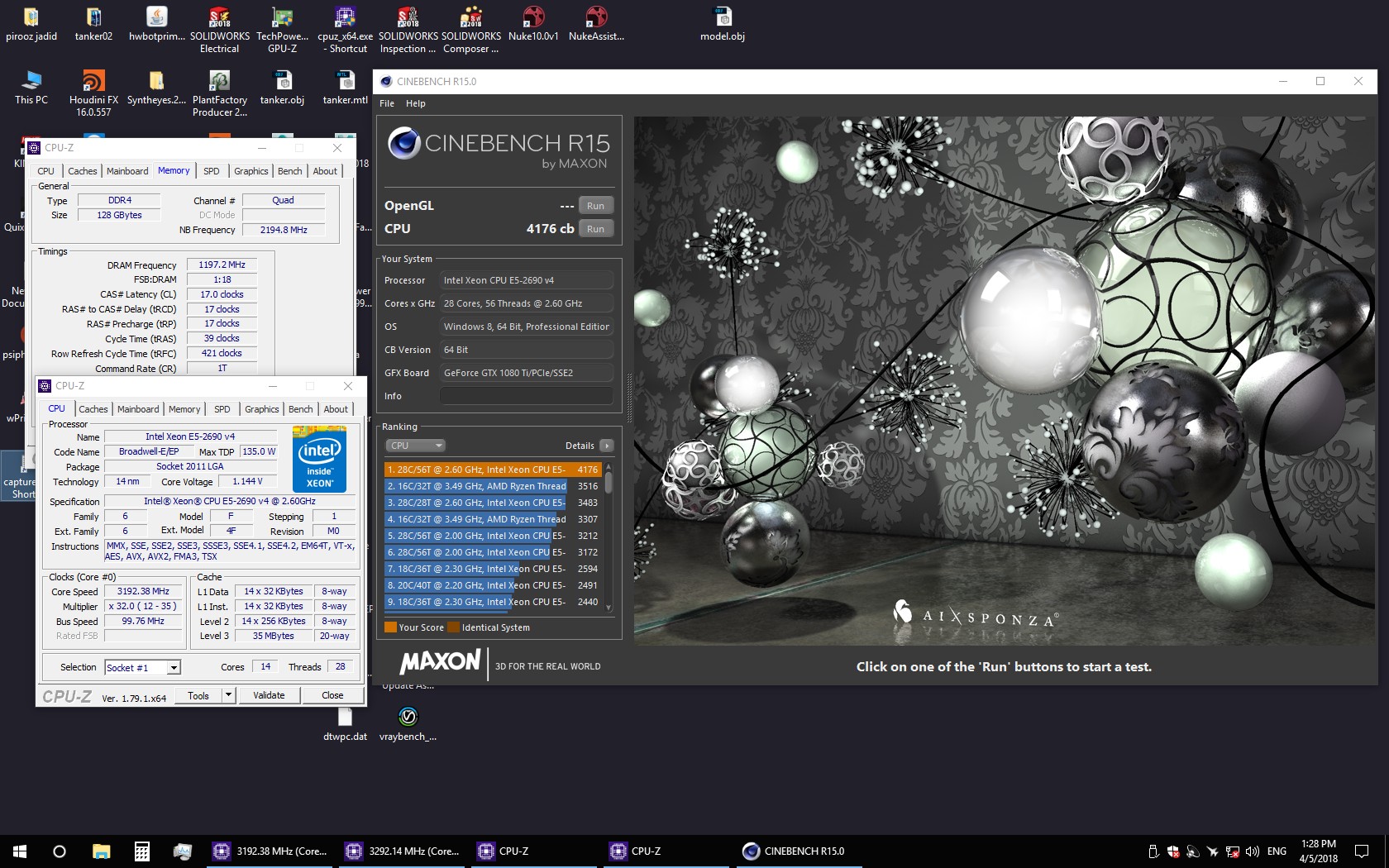1389x868 pixels.
Task: Expand the ranking CPU dropdown
Action: tap(416, 446)
